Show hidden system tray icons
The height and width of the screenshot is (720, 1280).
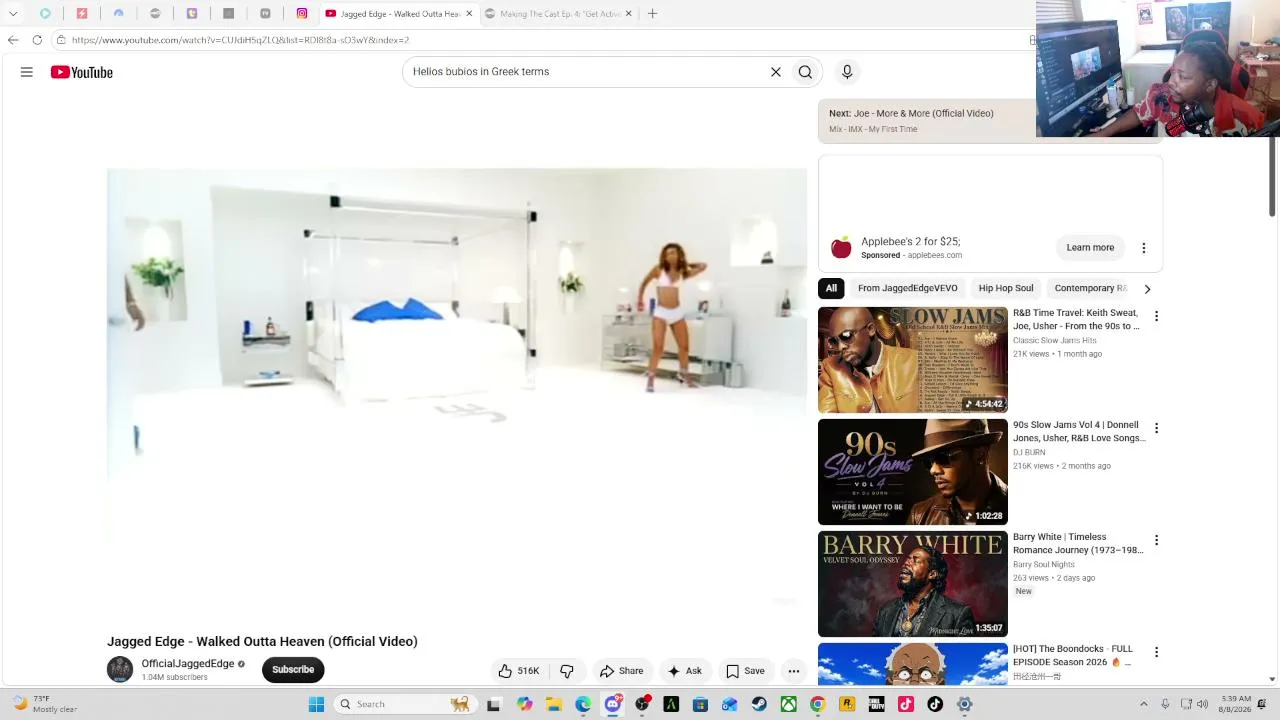click(x=1144, y=704)
